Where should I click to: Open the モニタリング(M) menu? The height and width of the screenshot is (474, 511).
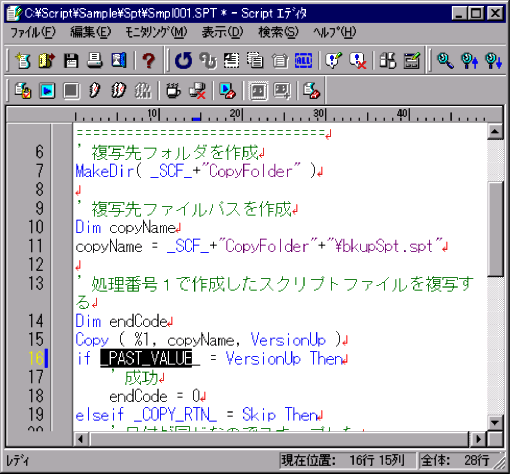point(156,33)
